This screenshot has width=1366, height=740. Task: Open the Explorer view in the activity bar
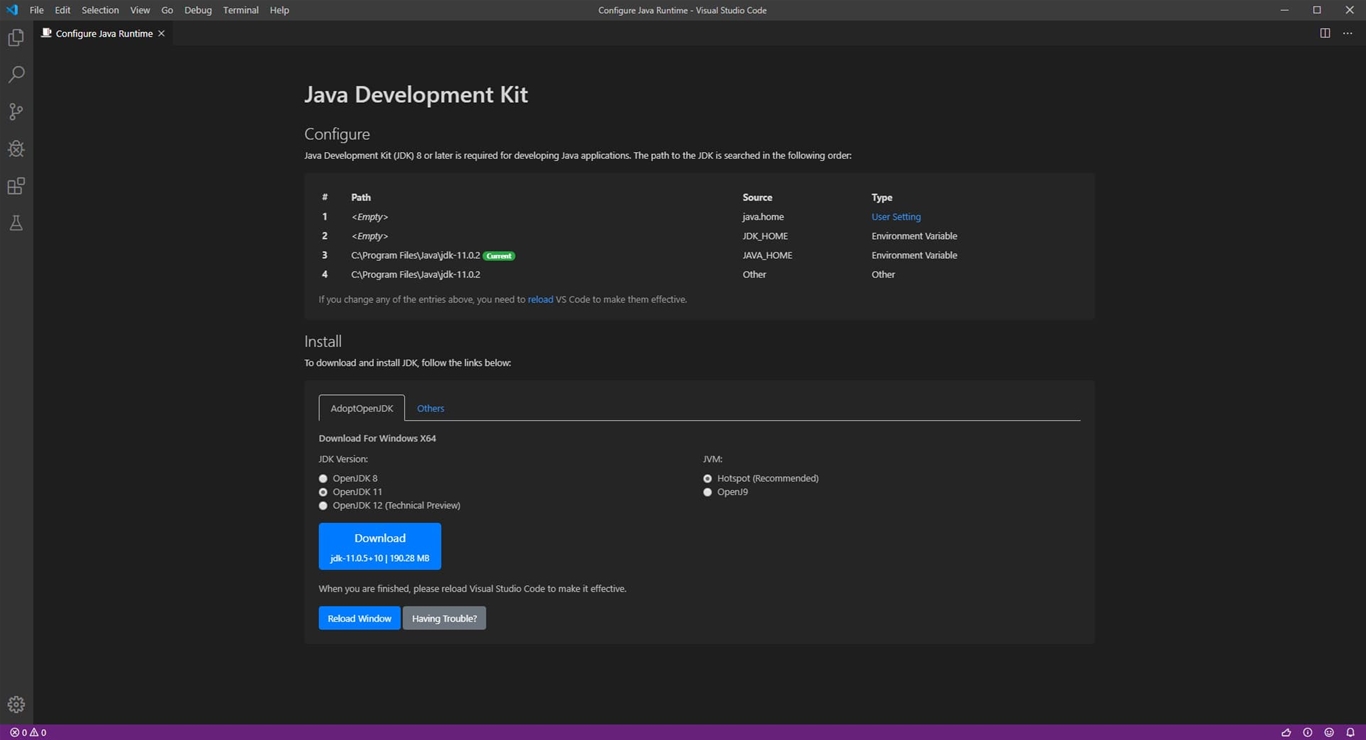[x=15, y=37]
